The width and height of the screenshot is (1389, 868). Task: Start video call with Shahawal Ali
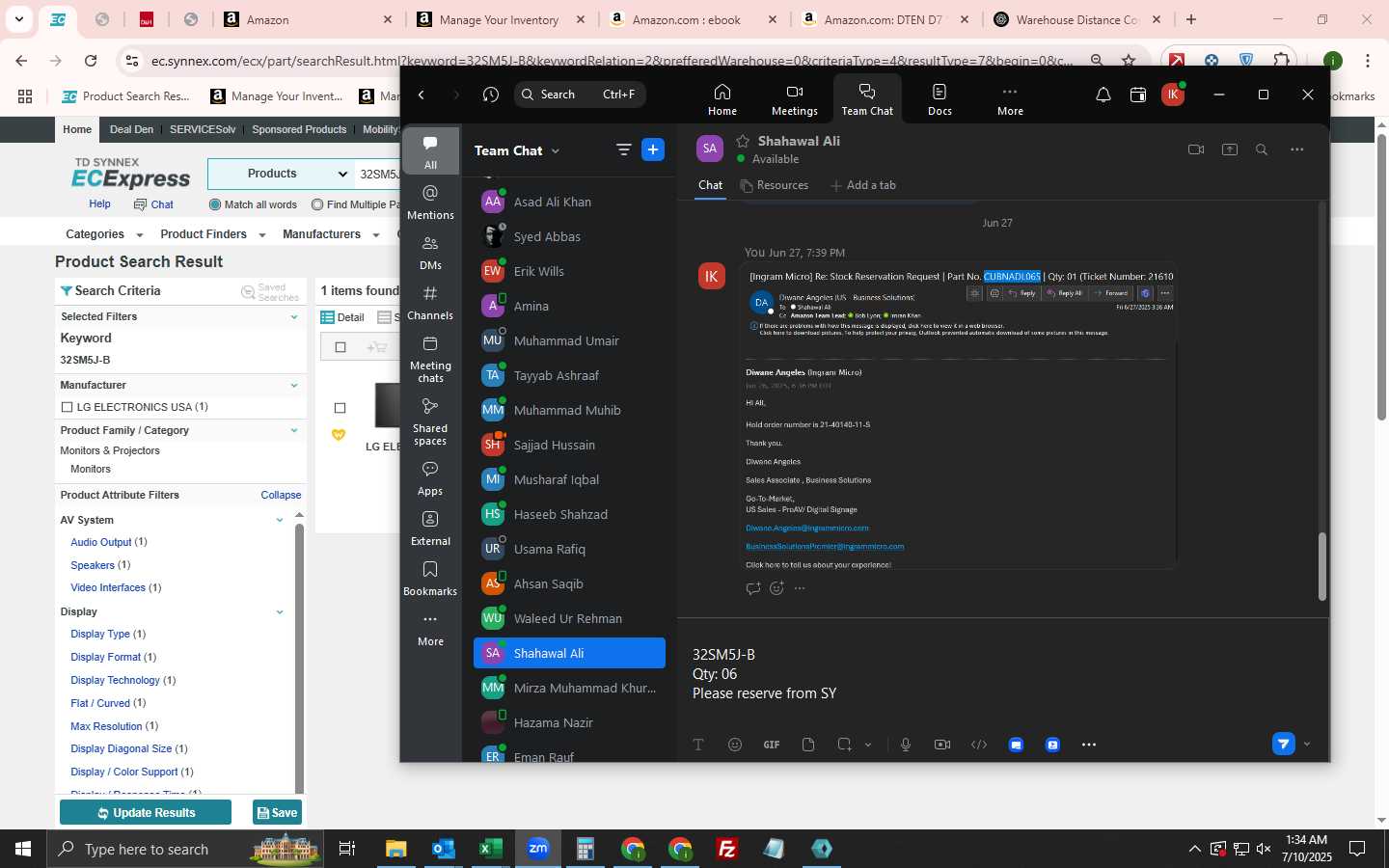coord(1196,149)
